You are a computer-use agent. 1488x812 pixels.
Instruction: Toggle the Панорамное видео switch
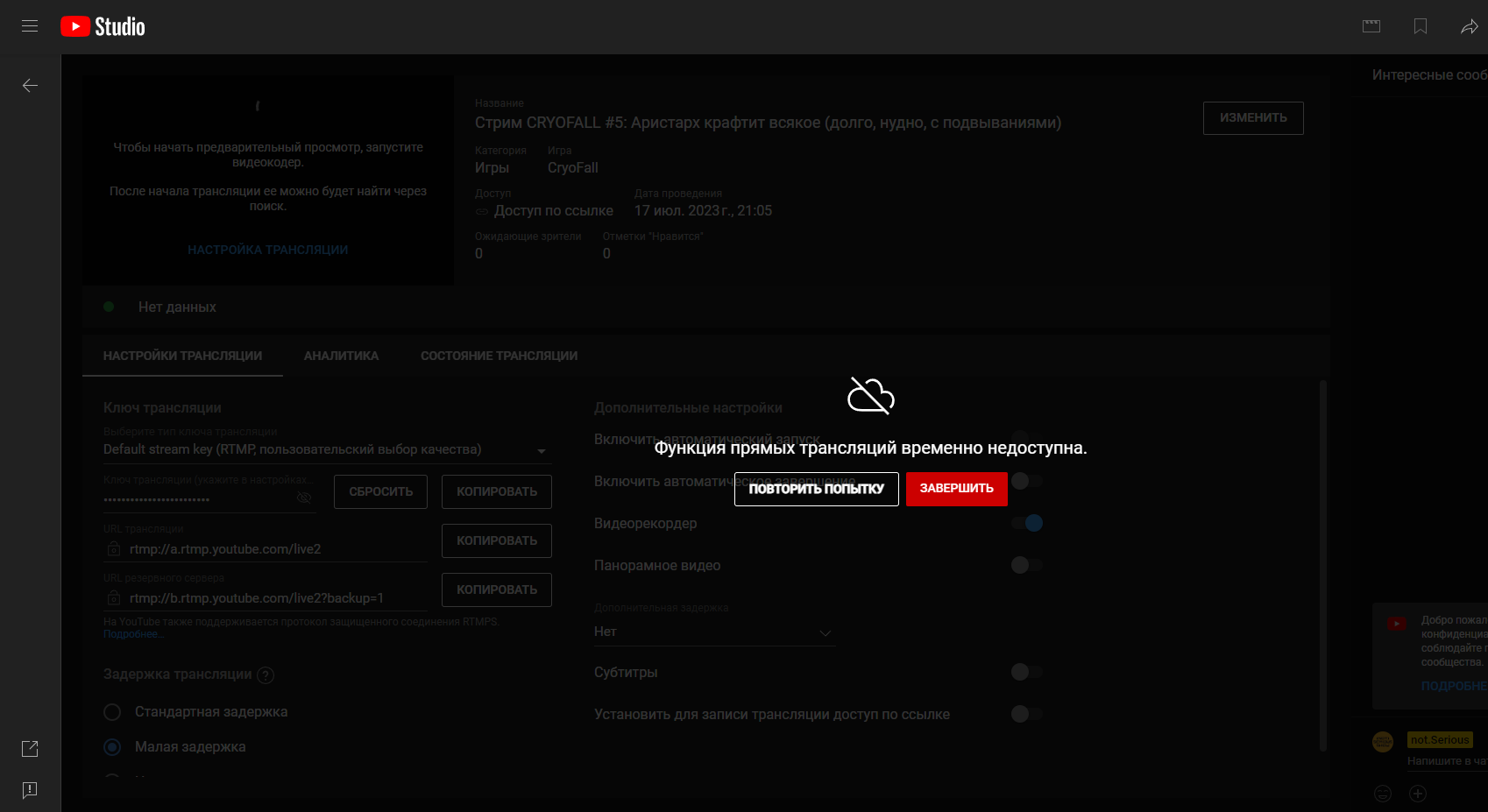click(x=1026, y=565)
